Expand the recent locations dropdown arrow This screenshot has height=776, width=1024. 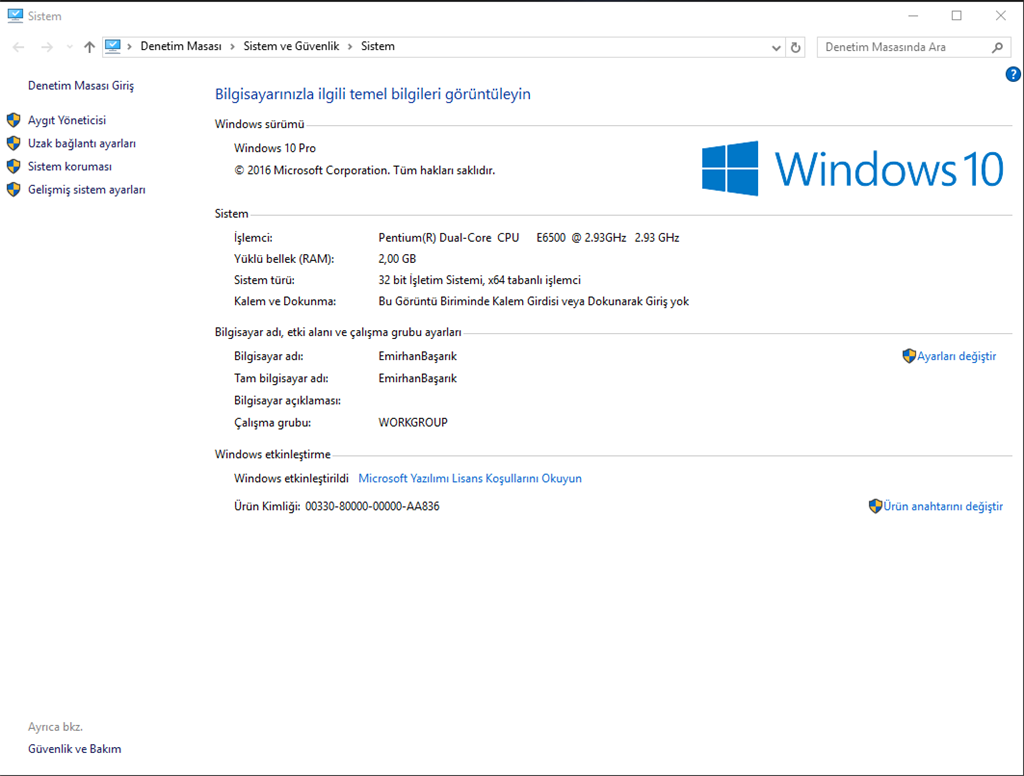tap(69, 47)
